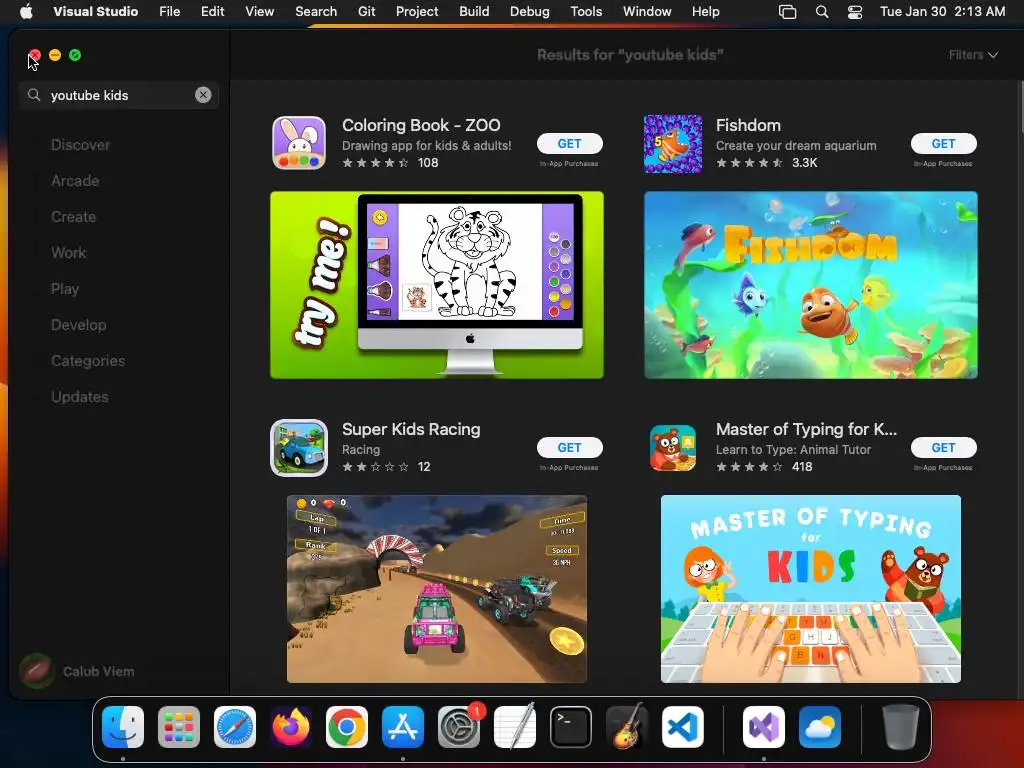Go to the Create section
Image resolution: width=1024 pixels, height=768 pixels.
[73, 217]
